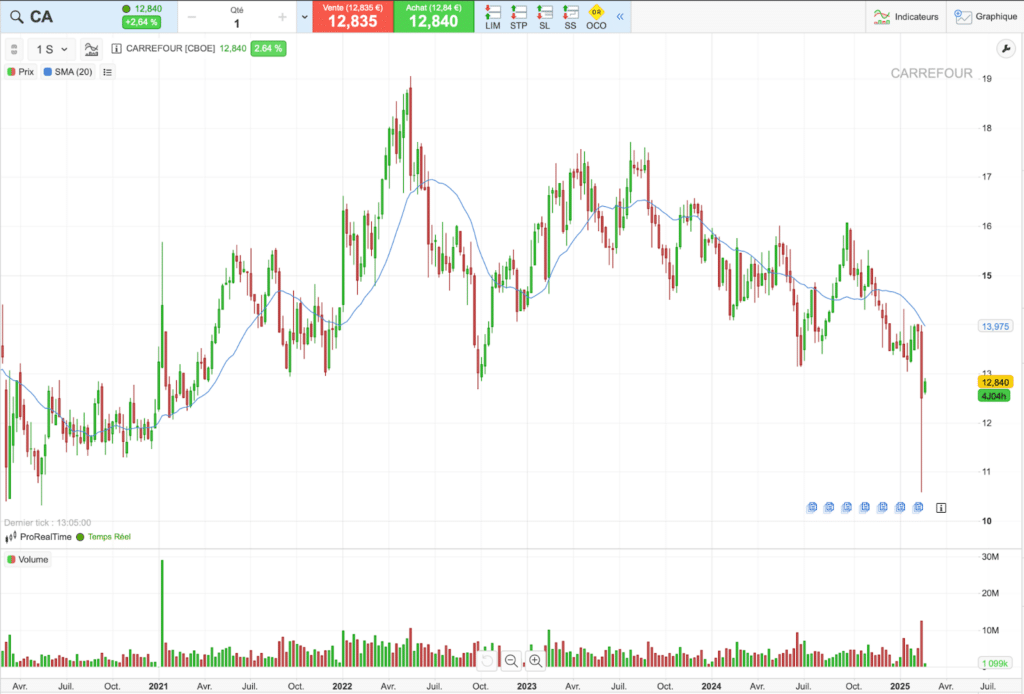Viewport: 1024px width, 694px height.
Task: Decrease quantity with the minus button
Action: tap(192, 18)
